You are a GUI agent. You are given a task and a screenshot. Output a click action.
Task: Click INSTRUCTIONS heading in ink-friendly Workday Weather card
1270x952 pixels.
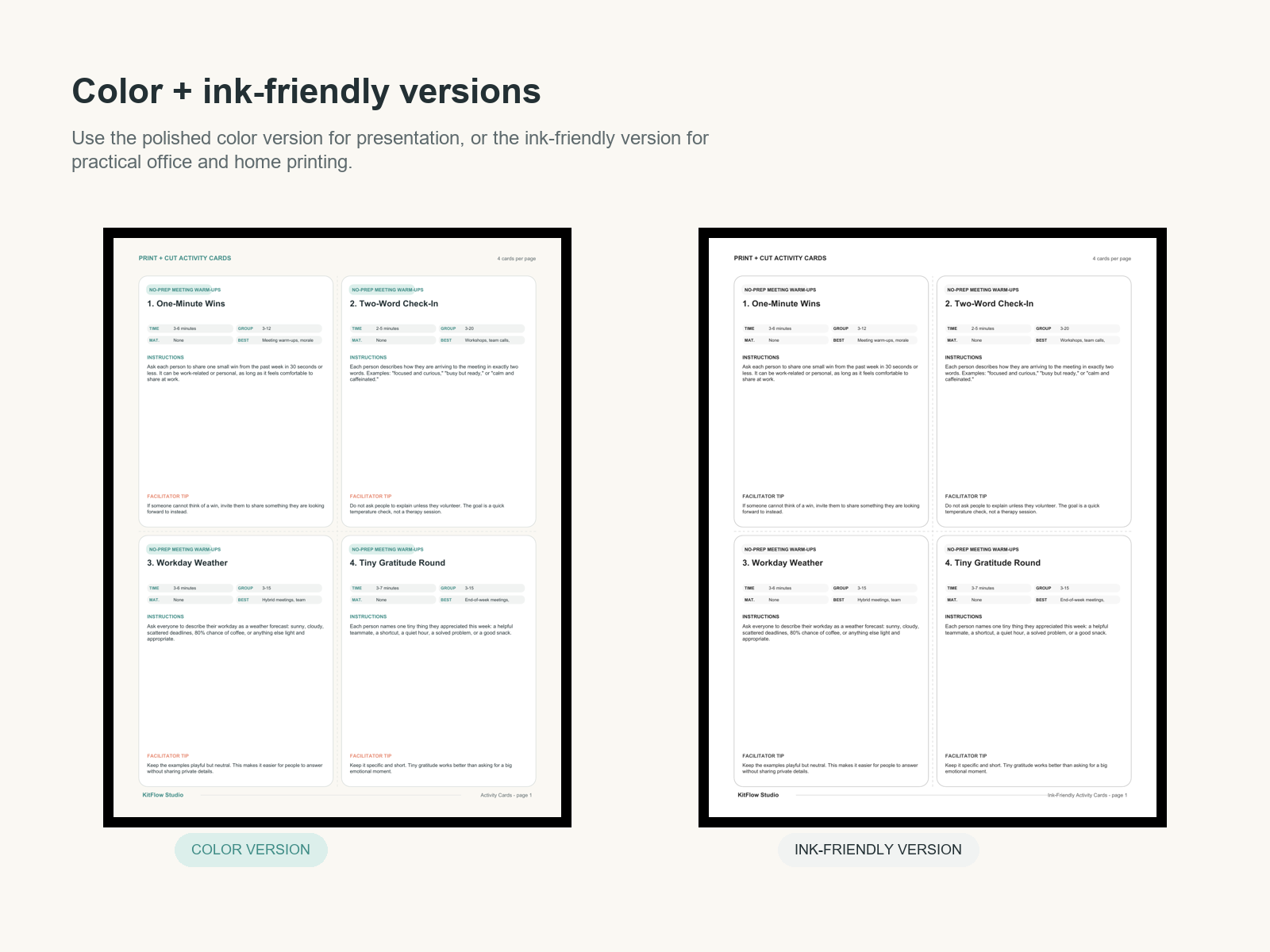(x=760, y=617)
